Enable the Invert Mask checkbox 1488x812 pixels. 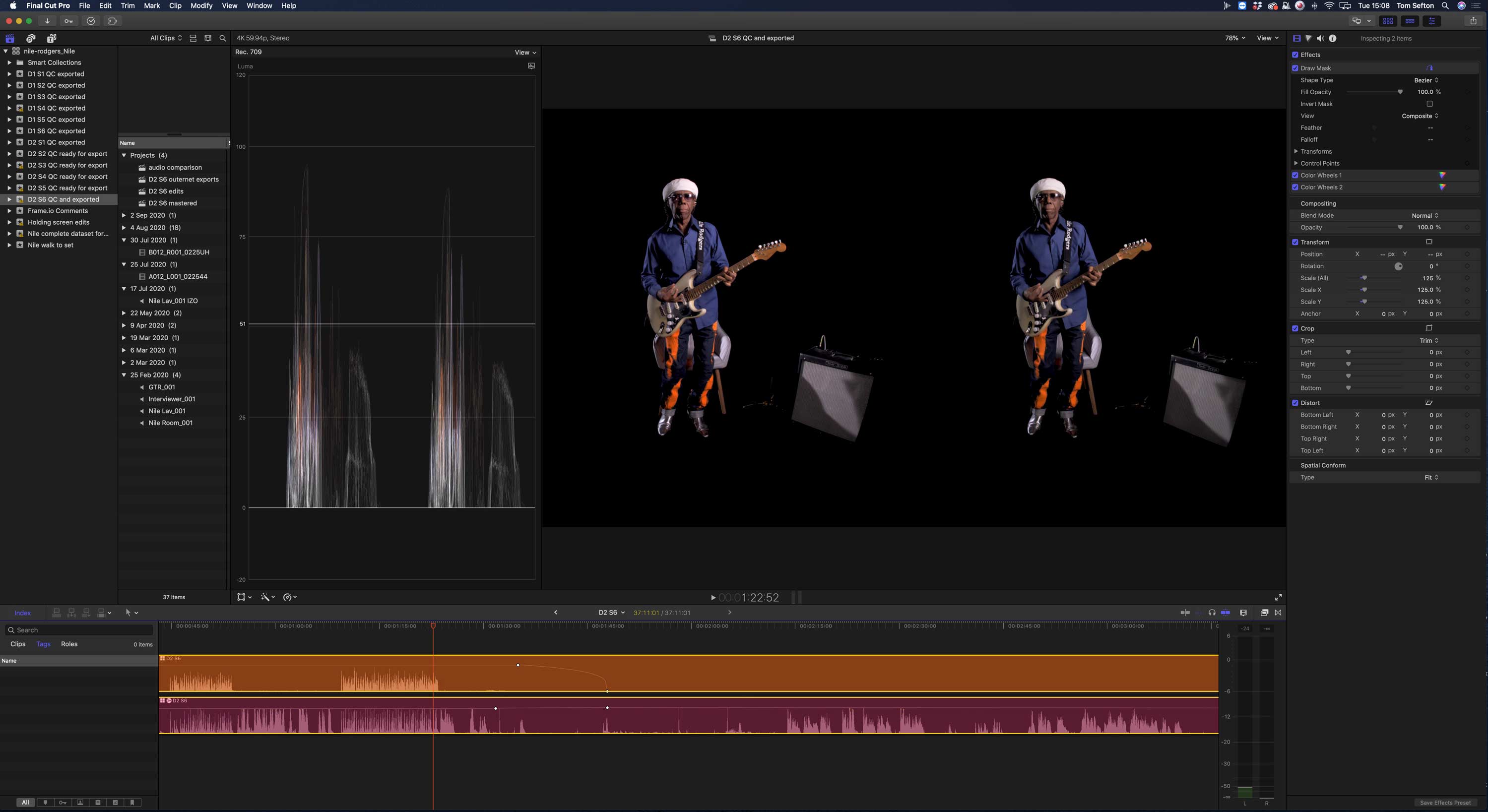tap(1429, 104)
